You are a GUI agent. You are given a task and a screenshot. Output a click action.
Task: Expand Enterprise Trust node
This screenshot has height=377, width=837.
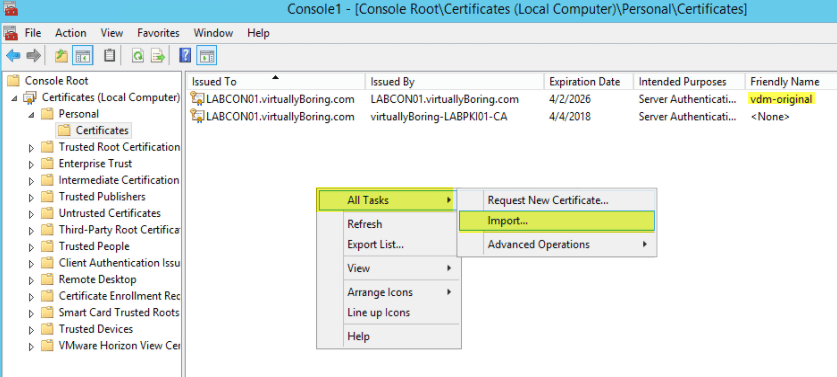[31, 164]
